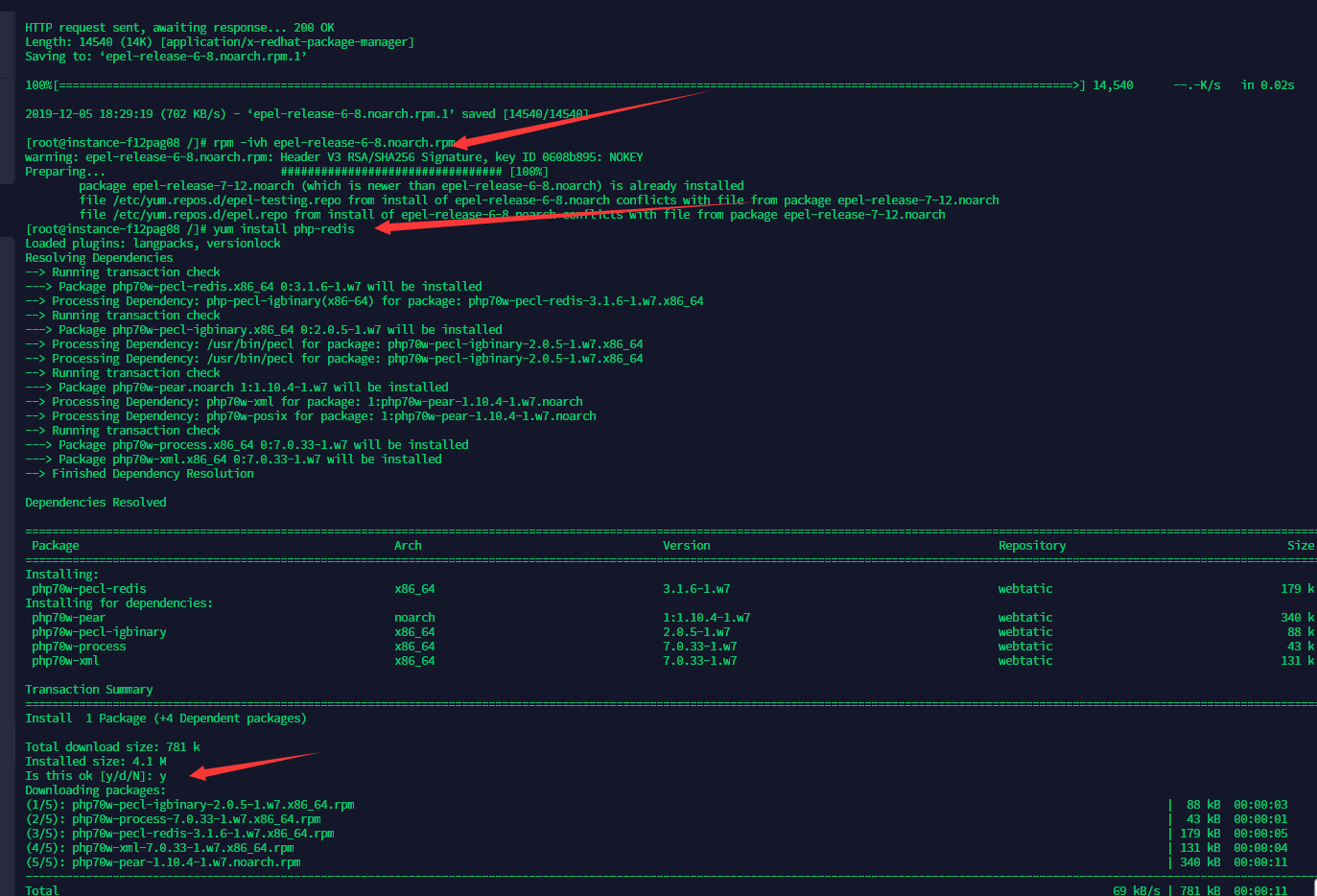Screen dimensions: 1317x896
Task: Select the 'Total download size: 781 k' line
Action: (x=107, y=746)
